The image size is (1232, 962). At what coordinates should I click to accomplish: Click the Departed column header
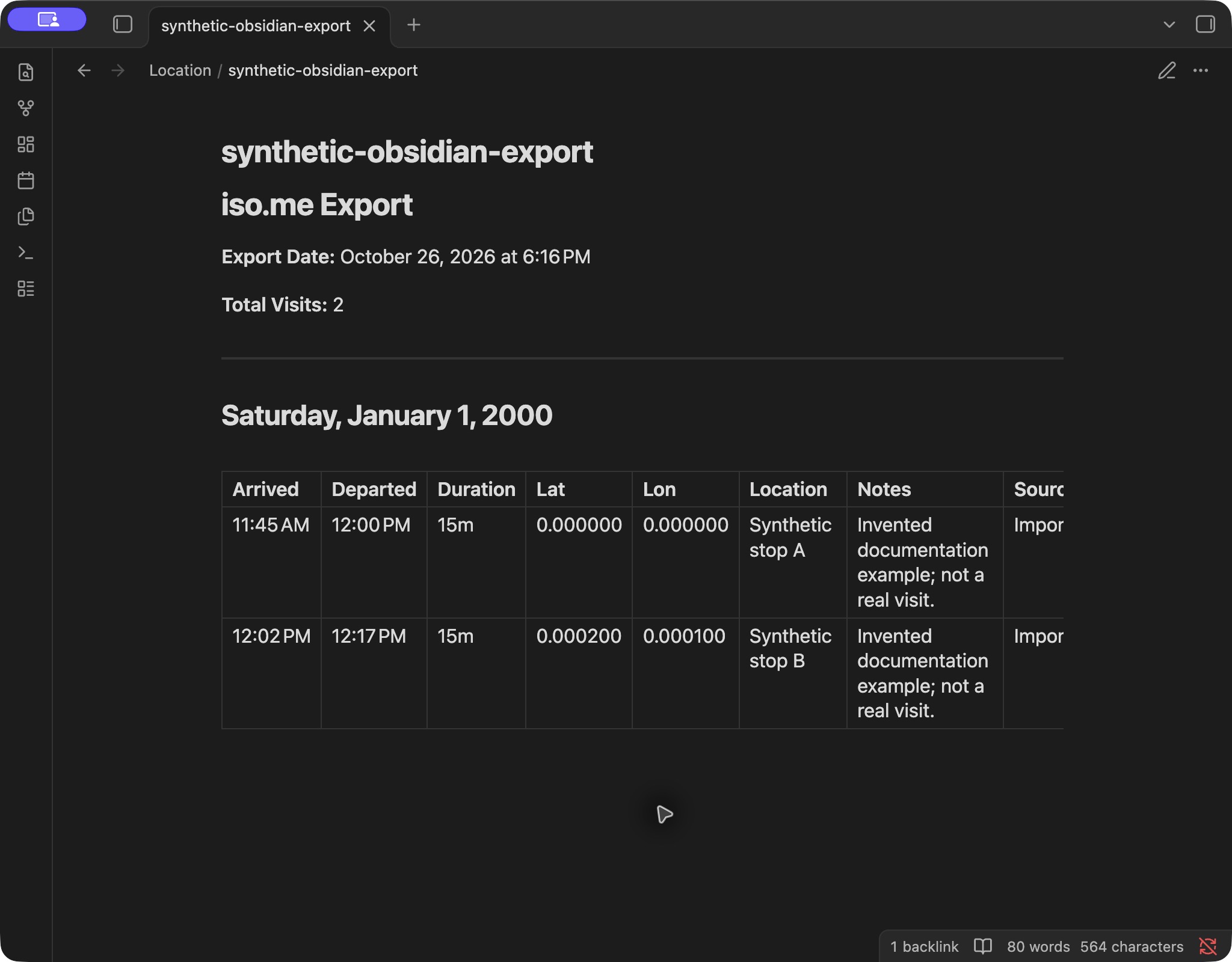point(374,489)
